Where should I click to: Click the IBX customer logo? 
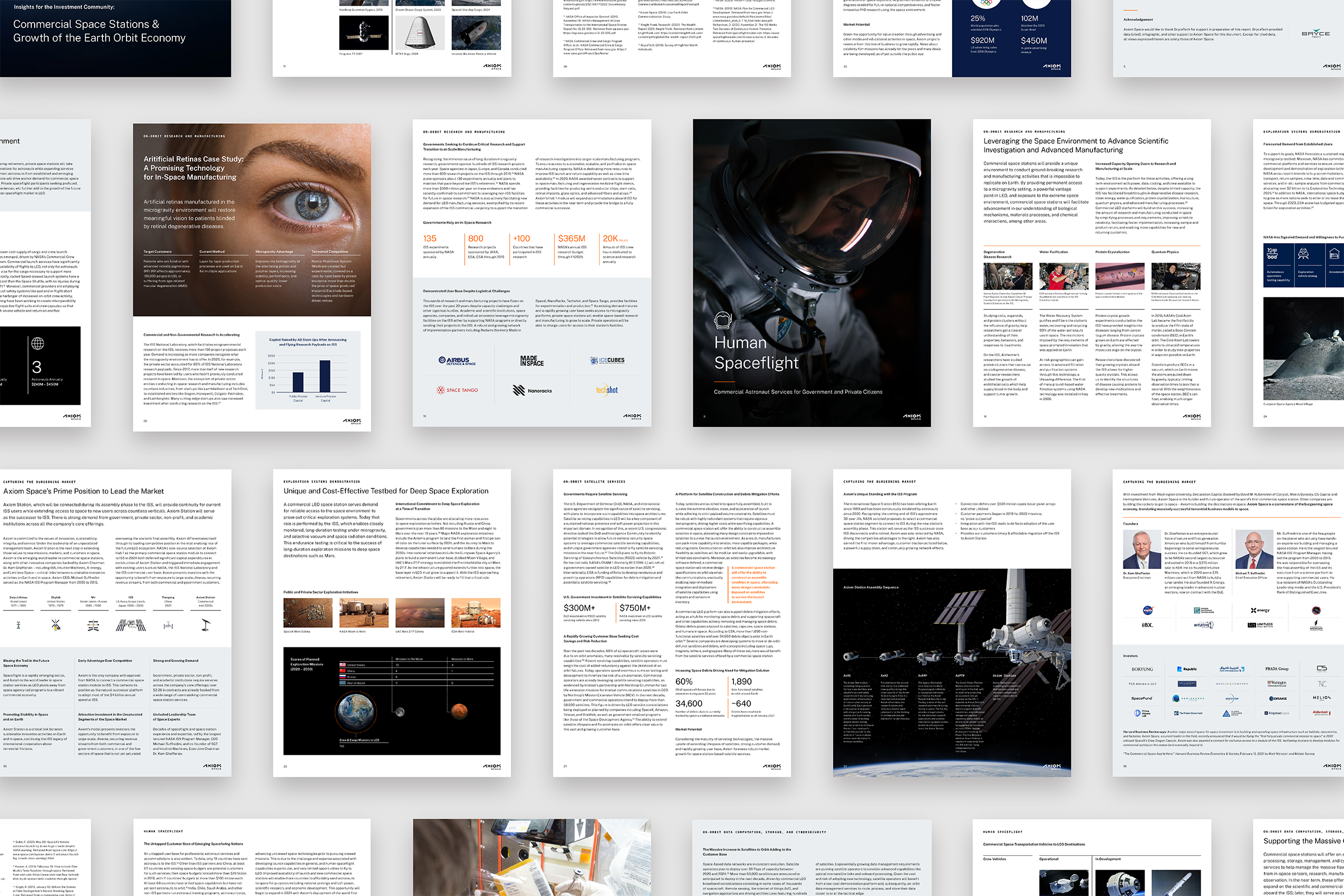coord(1148,625)
